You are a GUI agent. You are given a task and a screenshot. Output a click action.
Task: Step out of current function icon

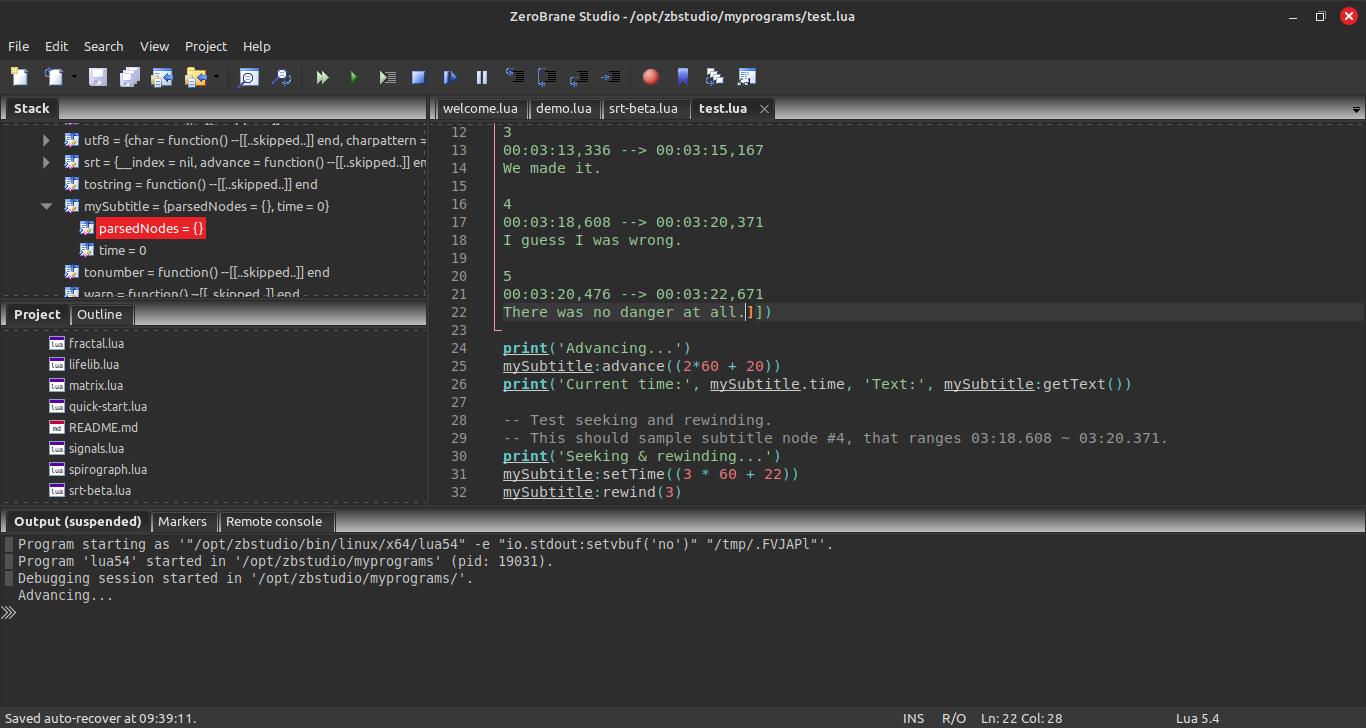tap(578, 76)
